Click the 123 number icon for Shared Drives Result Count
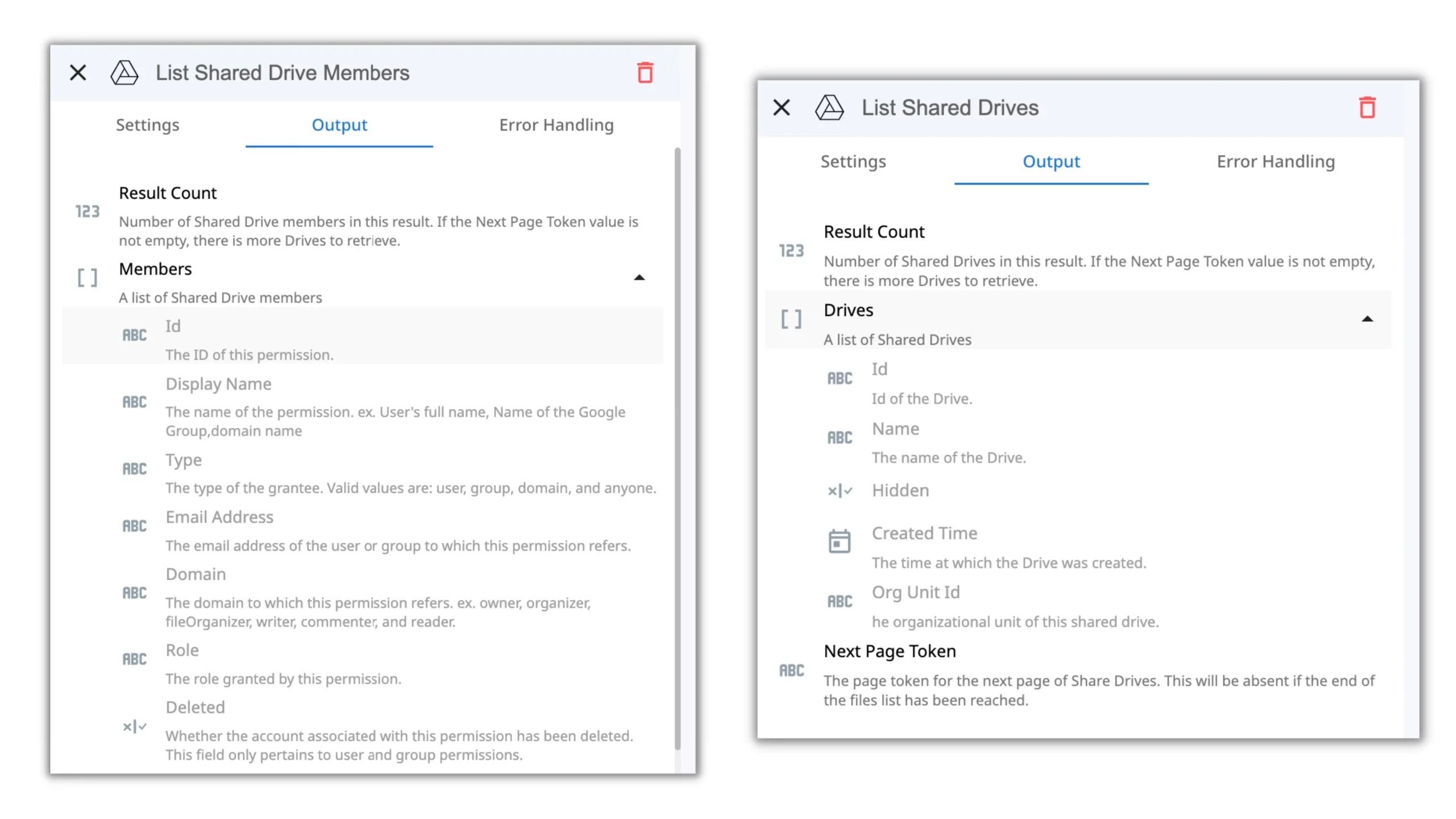 point(791,251)
